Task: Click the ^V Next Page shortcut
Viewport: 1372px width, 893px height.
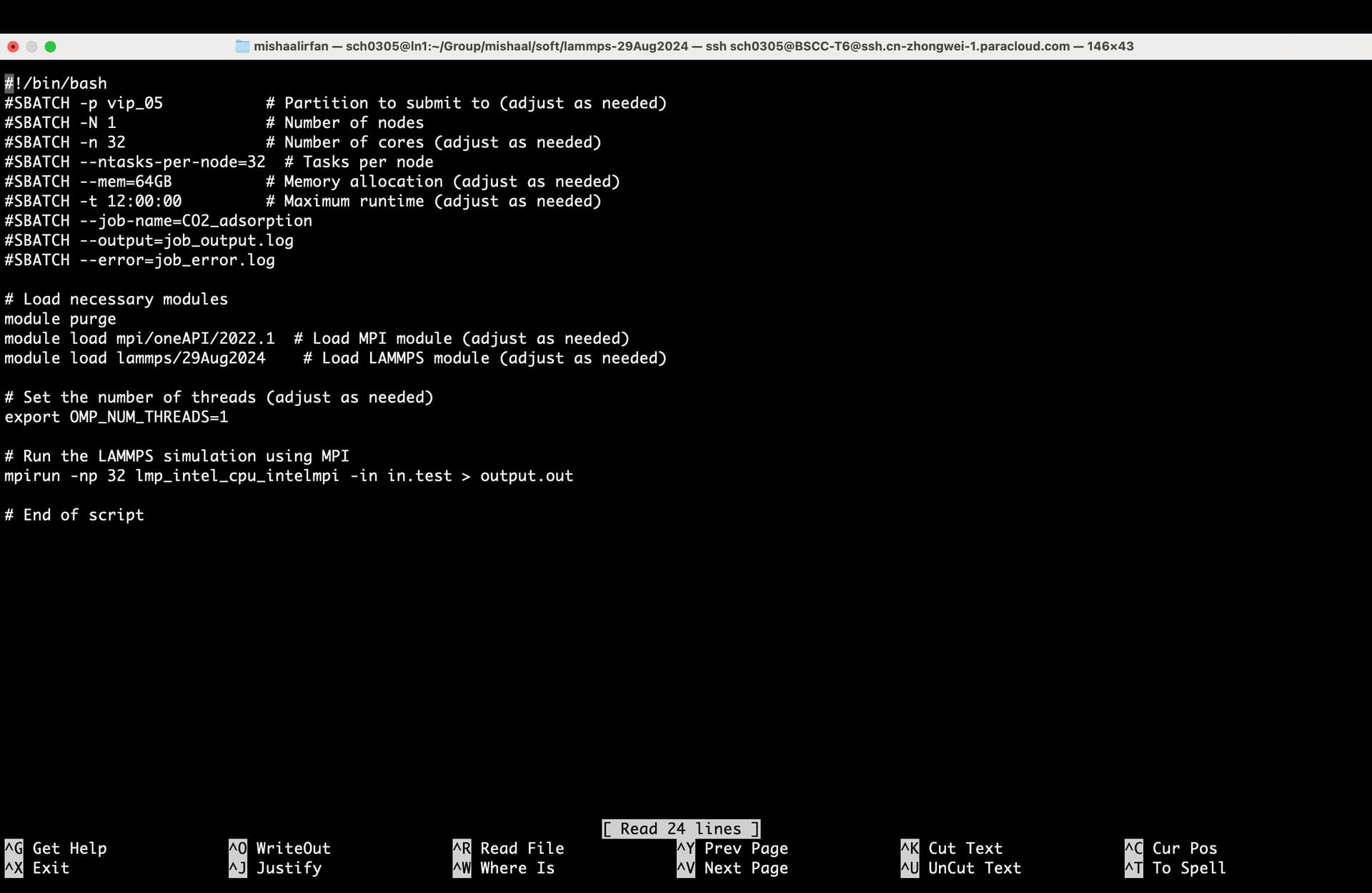Action: 732,868
